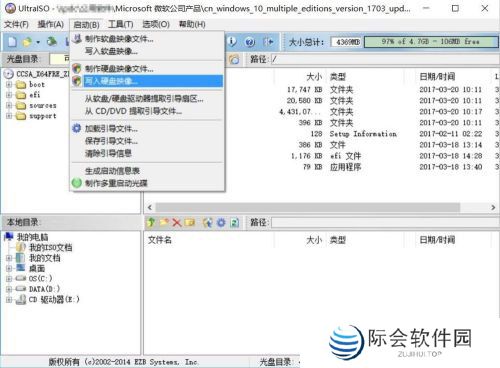Image resolution: width=500 pixels, height=368 pixels.
Task: Click icon beside 制作软盘映像文件 menu entry
Action: point(77,39)
